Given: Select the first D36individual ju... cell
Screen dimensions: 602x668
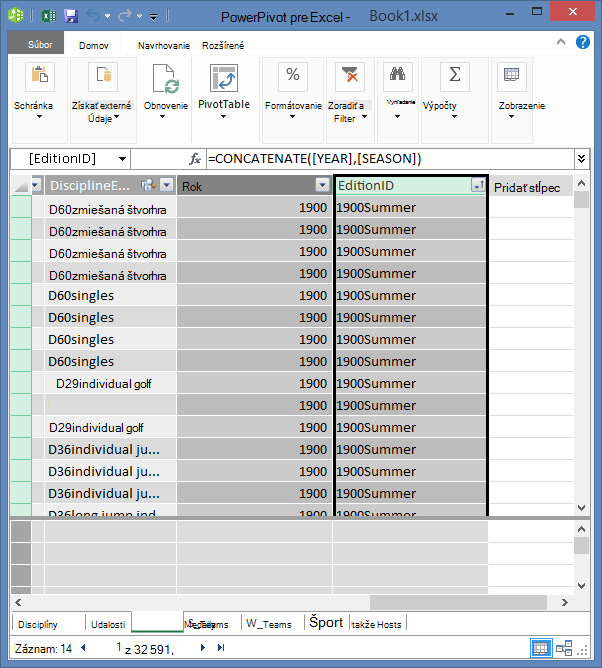Looking at the screenshot, I should 110,449.
